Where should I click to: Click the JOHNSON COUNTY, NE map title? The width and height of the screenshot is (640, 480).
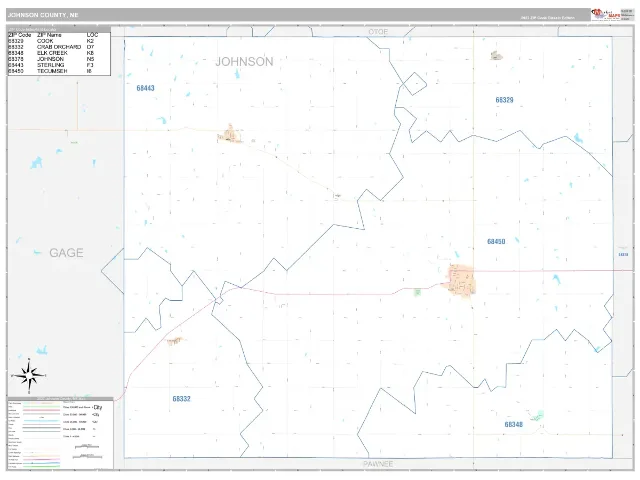coord(43,15)
